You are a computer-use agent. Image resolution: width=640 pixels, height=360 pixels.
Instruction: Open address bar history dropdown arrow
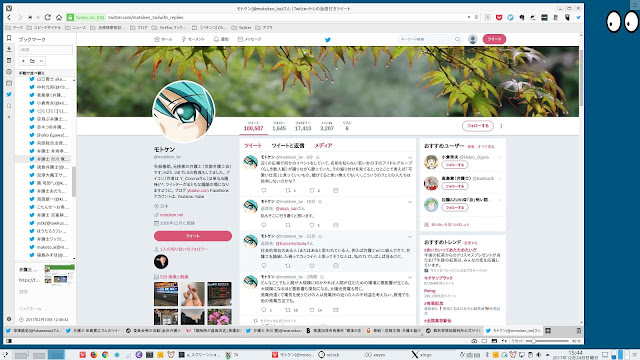[469, 17]
